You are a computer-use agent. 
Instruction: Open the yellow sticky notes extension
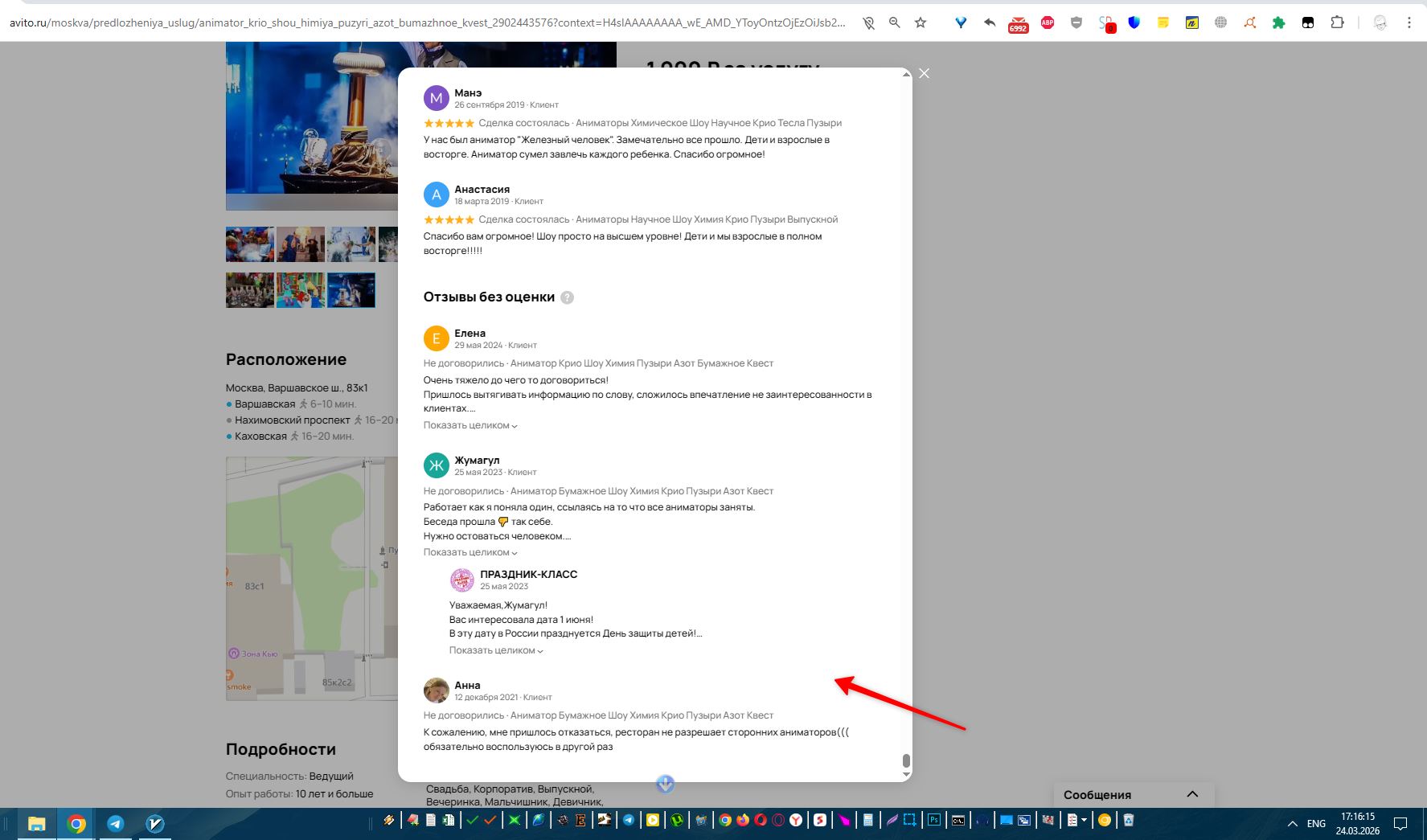pos(1163,23)
